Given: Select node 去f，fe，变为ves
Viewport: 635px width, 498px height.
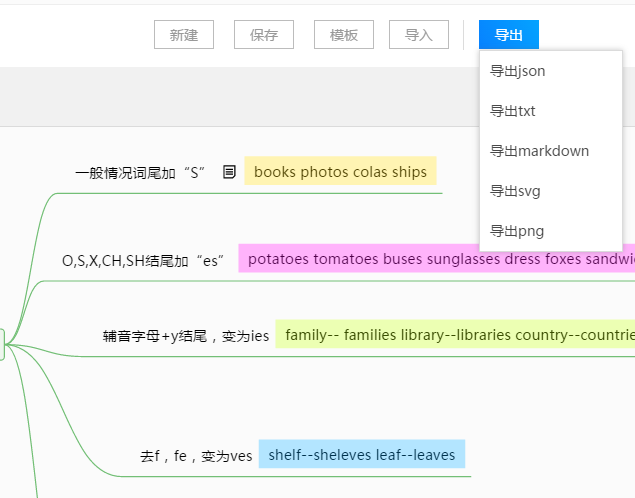Looking at the screenshot, I should tap(196, 456).
